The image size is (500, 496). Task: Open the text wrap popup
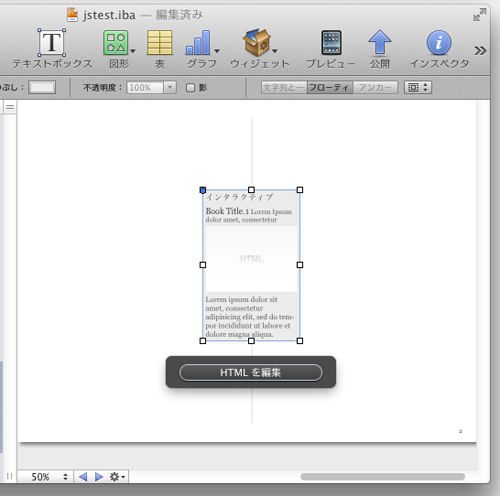coord(418,88)
